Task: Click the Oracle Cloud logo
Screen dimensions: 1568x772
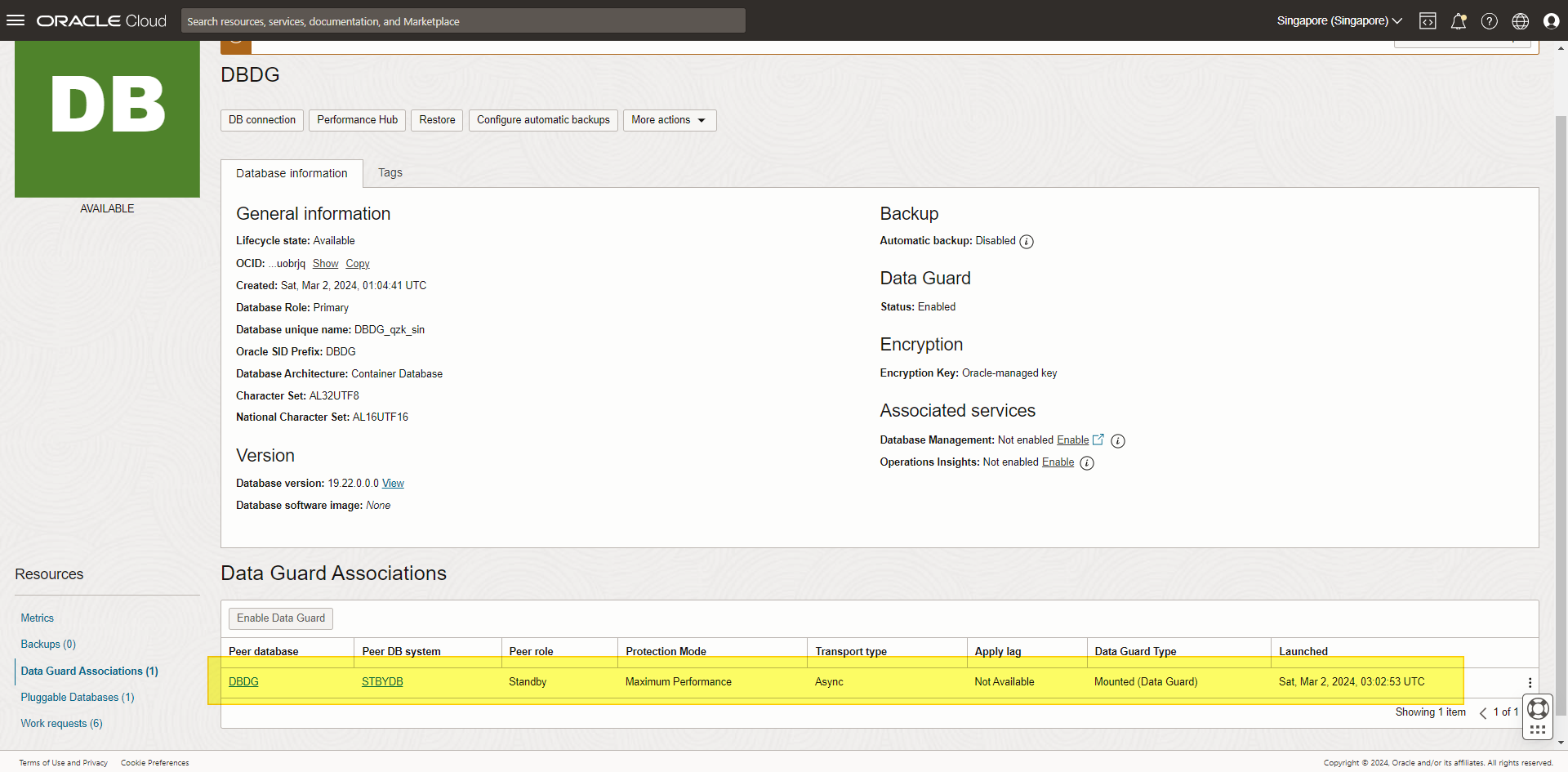Action: click(101, 20)
